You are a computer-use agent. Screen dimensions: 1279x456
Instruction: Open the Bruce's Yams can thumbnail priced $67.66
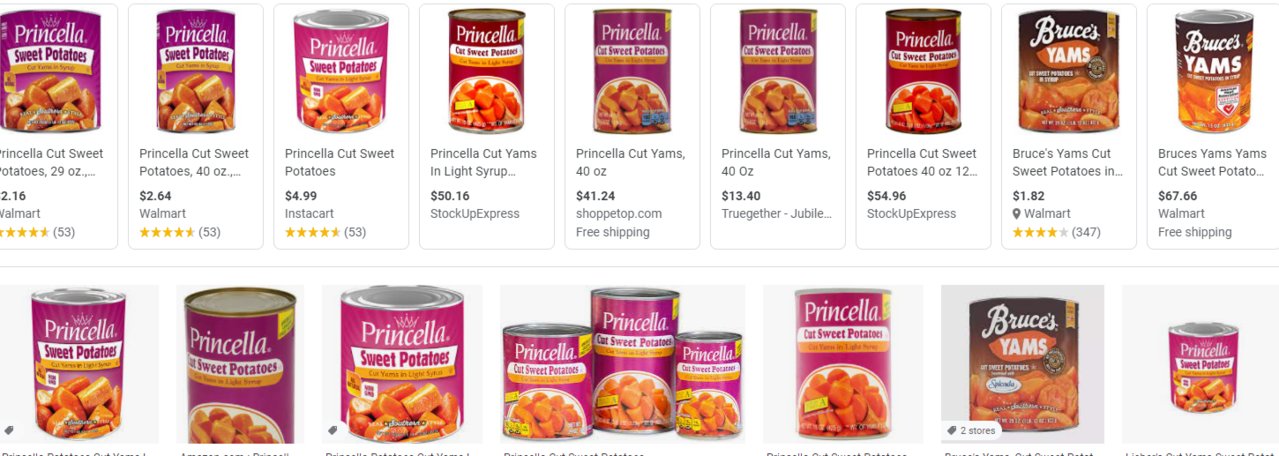[x=1214, y=71]
